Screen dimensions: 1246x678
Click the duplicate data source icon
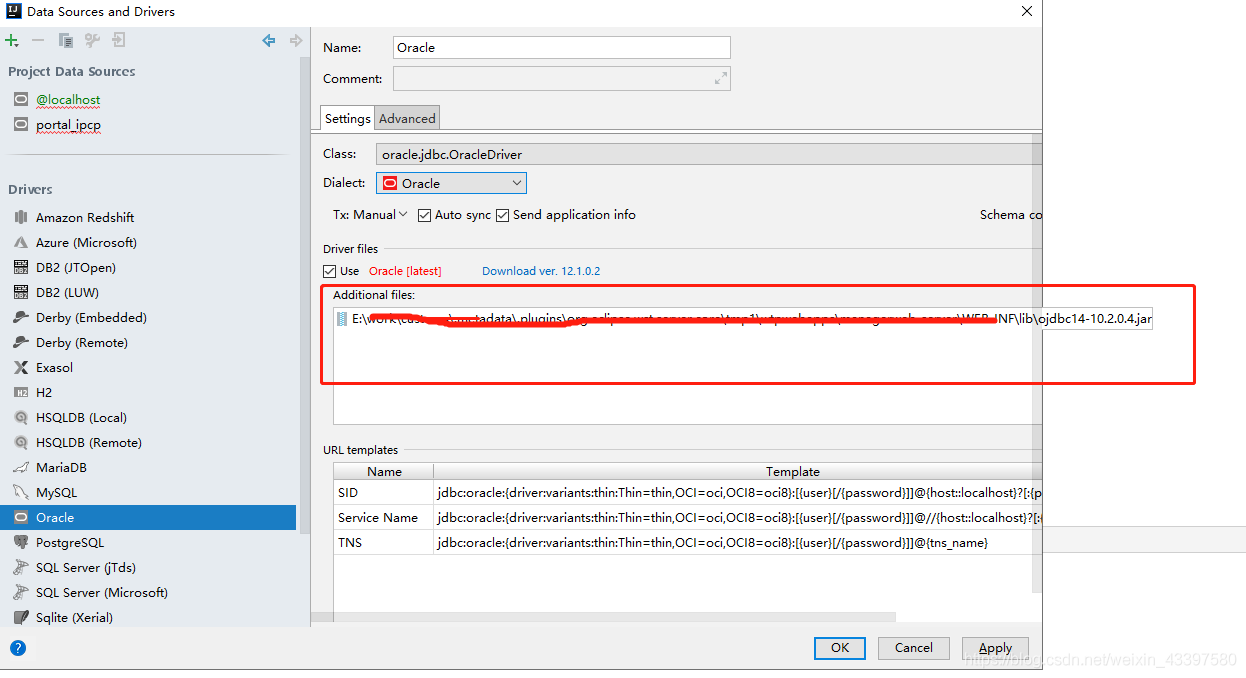pos(65,41)
